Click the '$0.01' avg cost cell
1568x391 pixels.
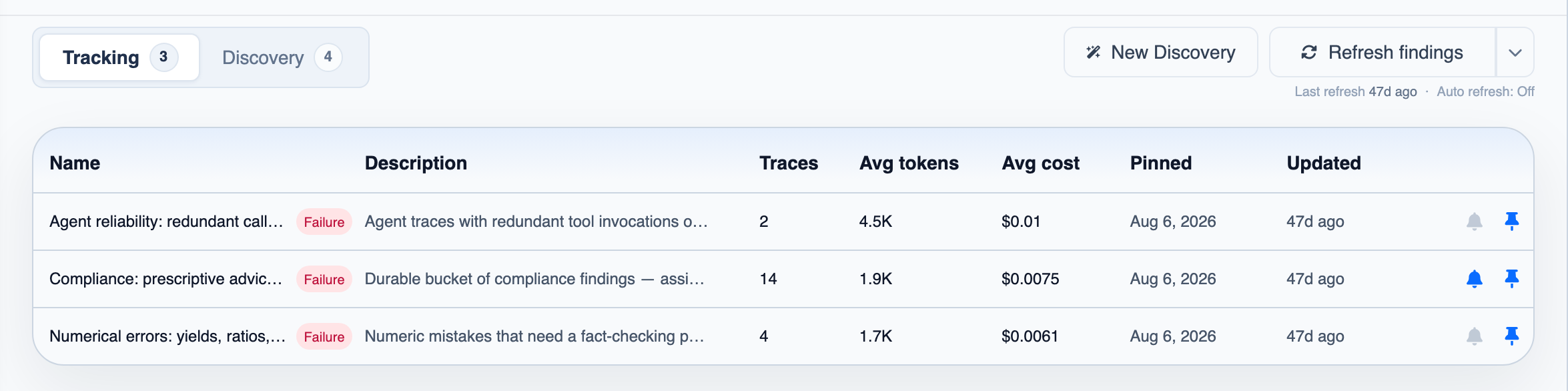click(x=1021, y=222)
